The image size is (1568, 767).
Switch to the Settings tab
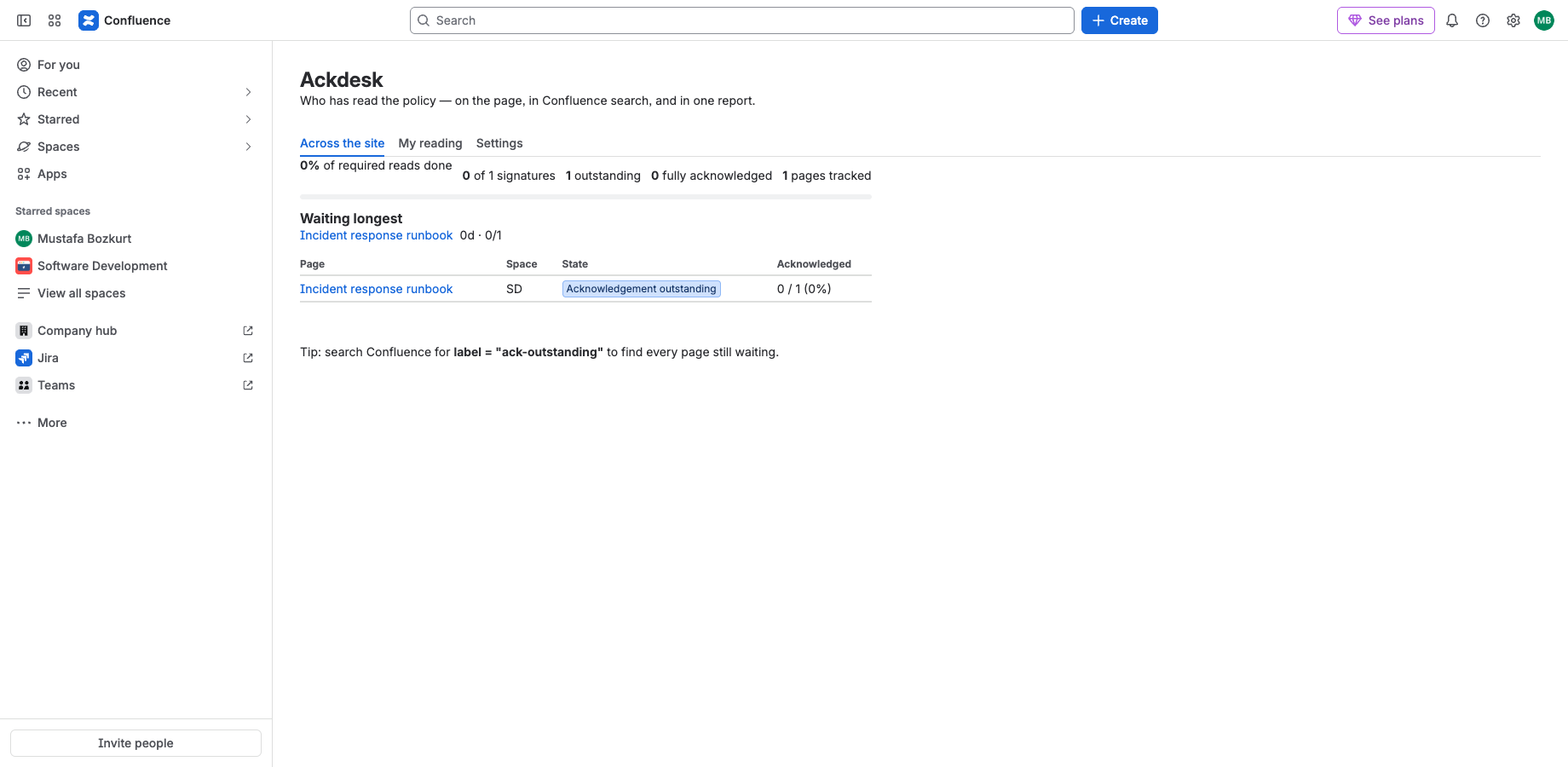tap(499, 143)
